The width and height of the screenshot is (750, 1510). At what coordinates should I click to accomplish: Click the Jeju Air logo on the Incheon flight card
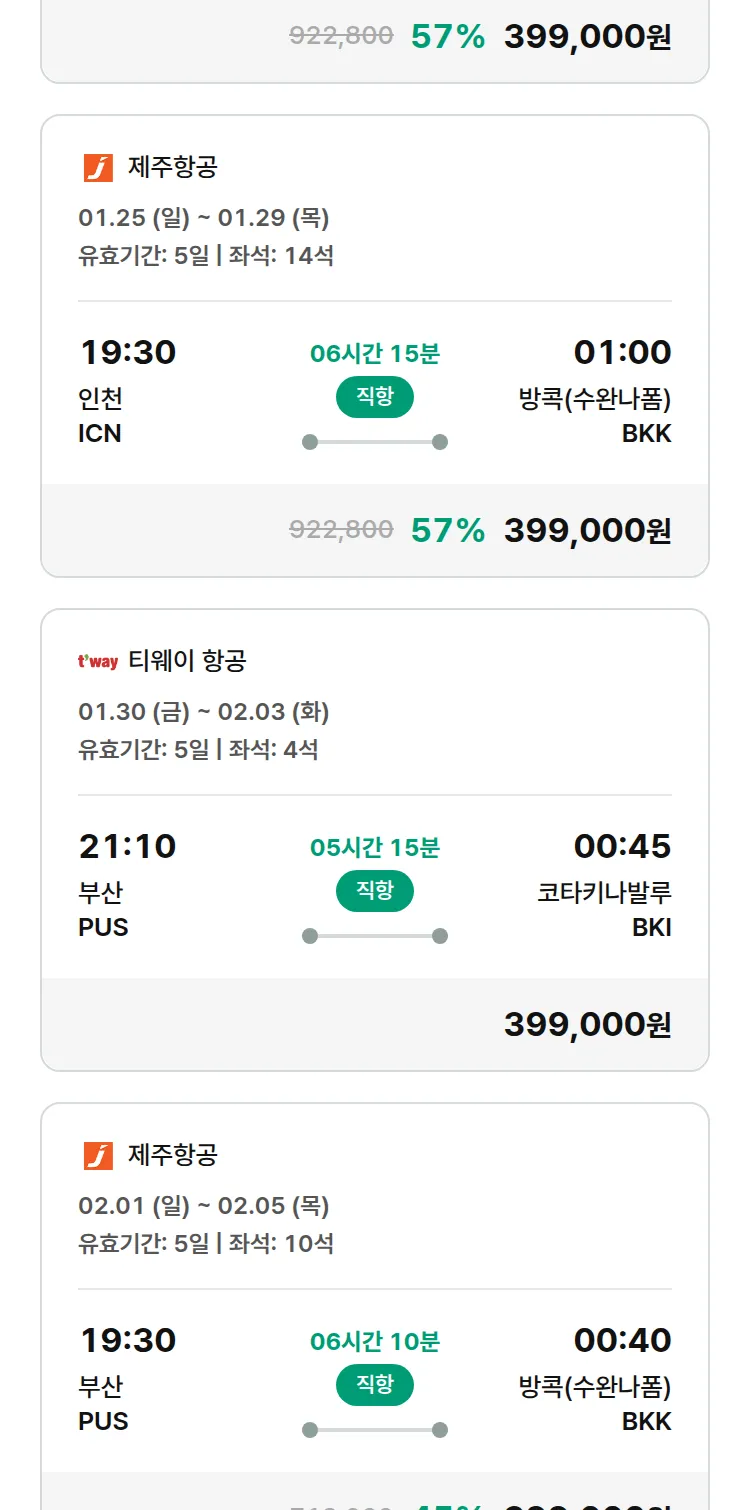click(98, 168)
